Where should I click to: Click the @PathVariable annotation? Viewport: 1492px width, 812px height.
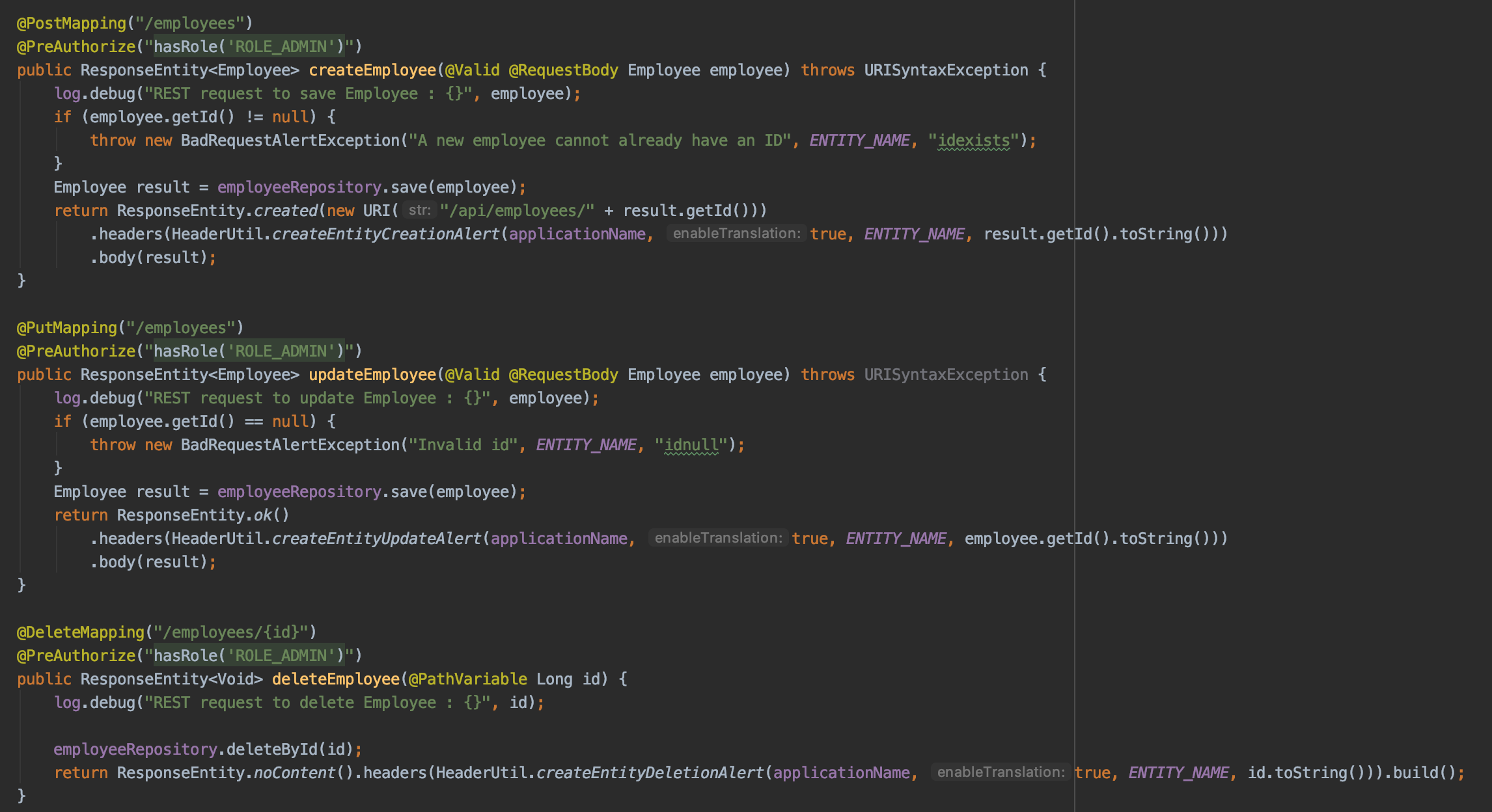click(467, 679)
